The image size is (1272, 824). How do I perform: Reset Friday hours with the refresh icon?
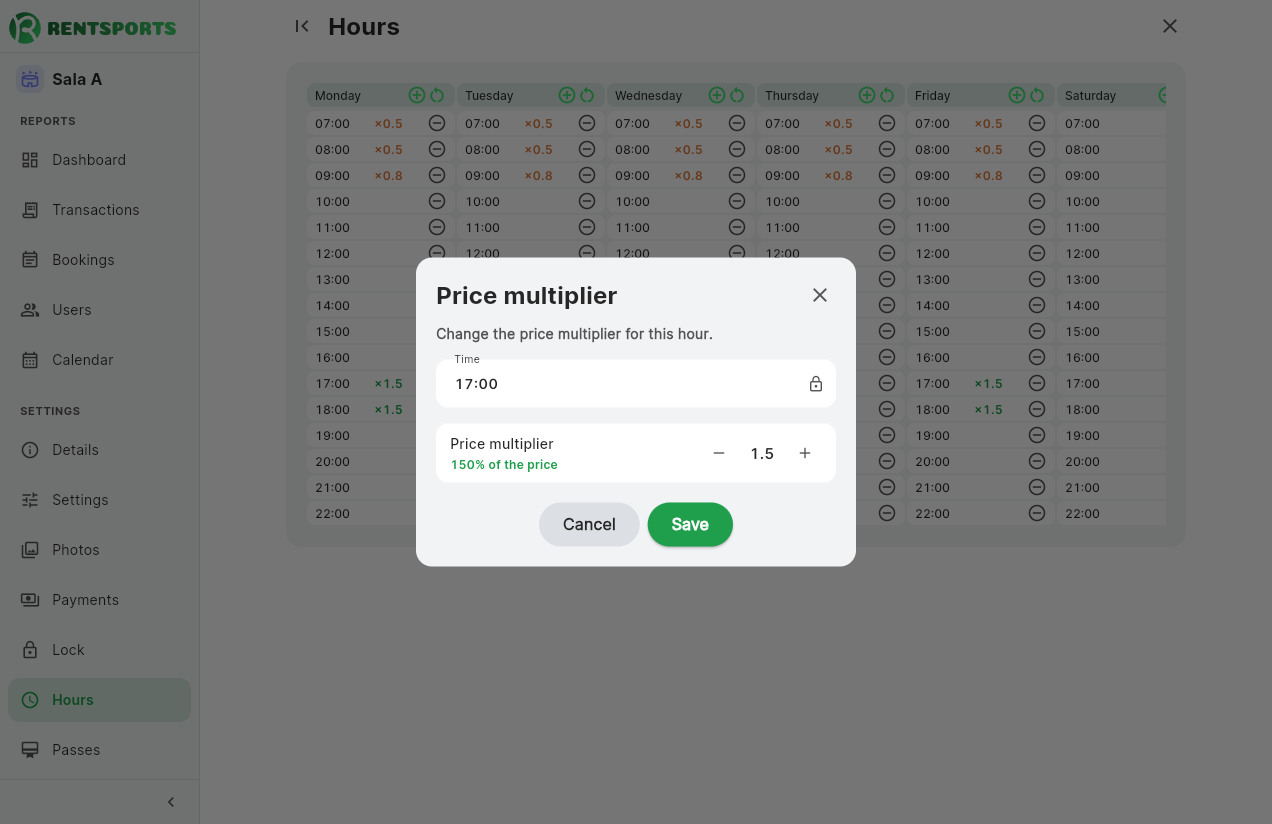(1037, 95)
